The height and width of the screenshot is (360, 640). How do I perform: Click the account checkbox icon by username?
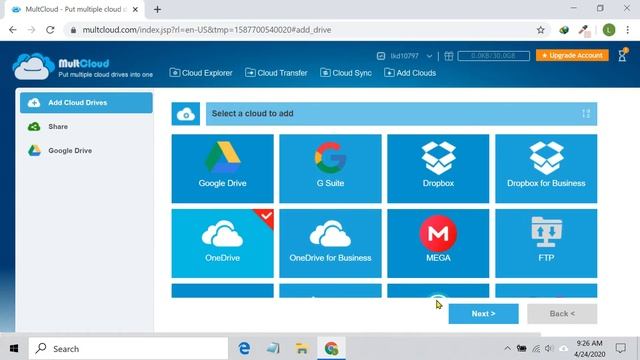[381, 56]
